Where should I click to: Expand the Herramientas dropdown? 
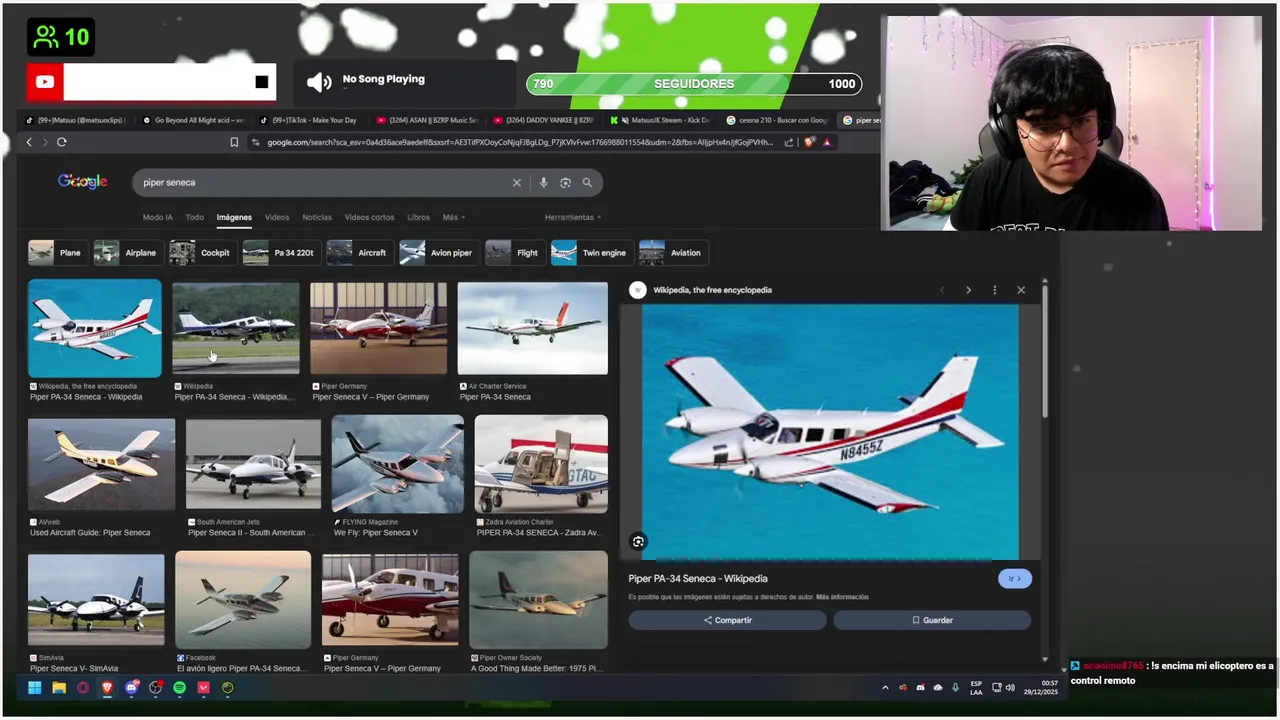pyautogui.click(x=572, y=217)
